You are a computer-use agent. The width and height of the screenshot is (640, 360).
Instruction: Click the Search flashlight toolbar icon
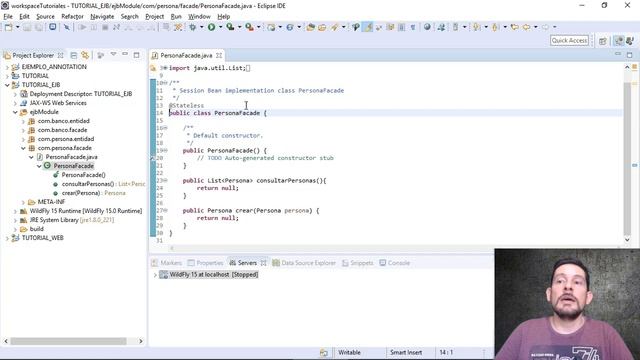click(335, 27)
